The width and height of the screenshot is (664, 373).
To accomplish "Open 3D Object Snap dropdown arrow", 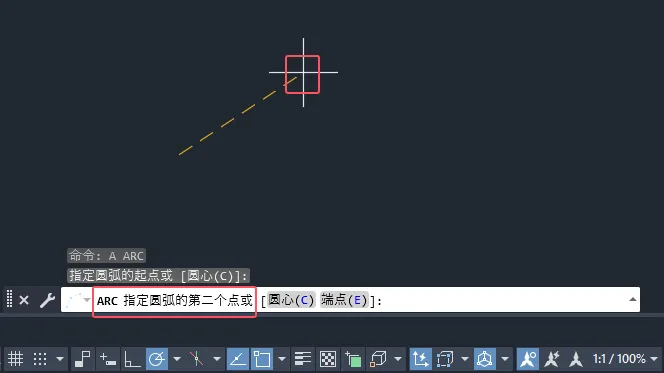I will (398, 359).
